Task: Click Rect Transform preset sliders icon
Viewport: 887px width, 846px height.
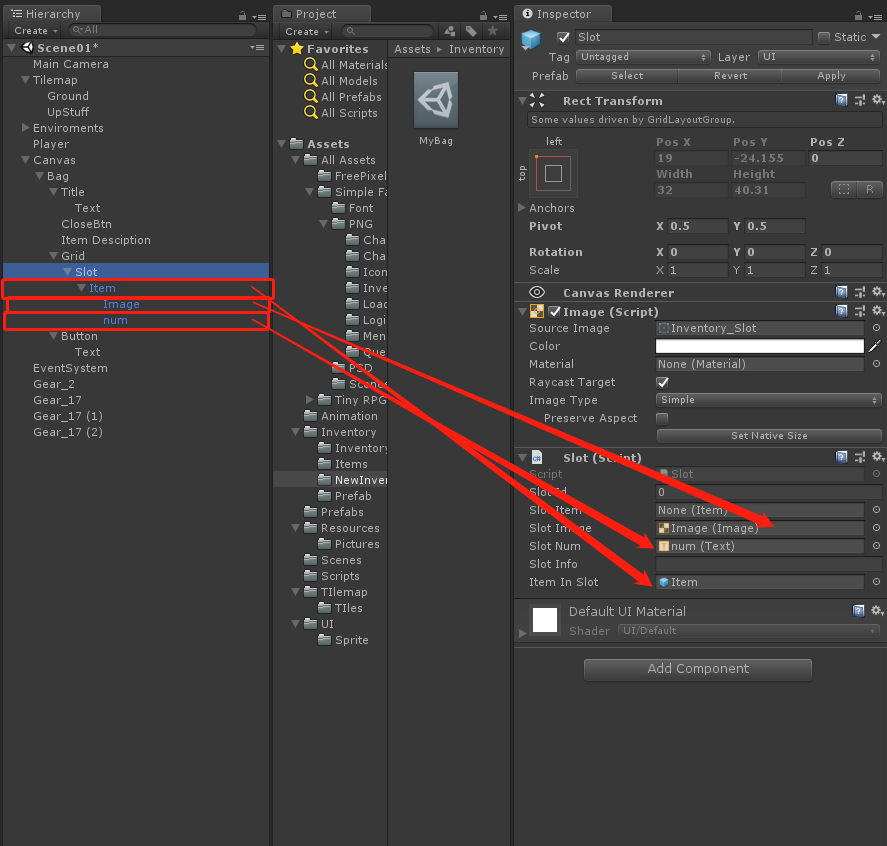Action: (x=860, y=100)
